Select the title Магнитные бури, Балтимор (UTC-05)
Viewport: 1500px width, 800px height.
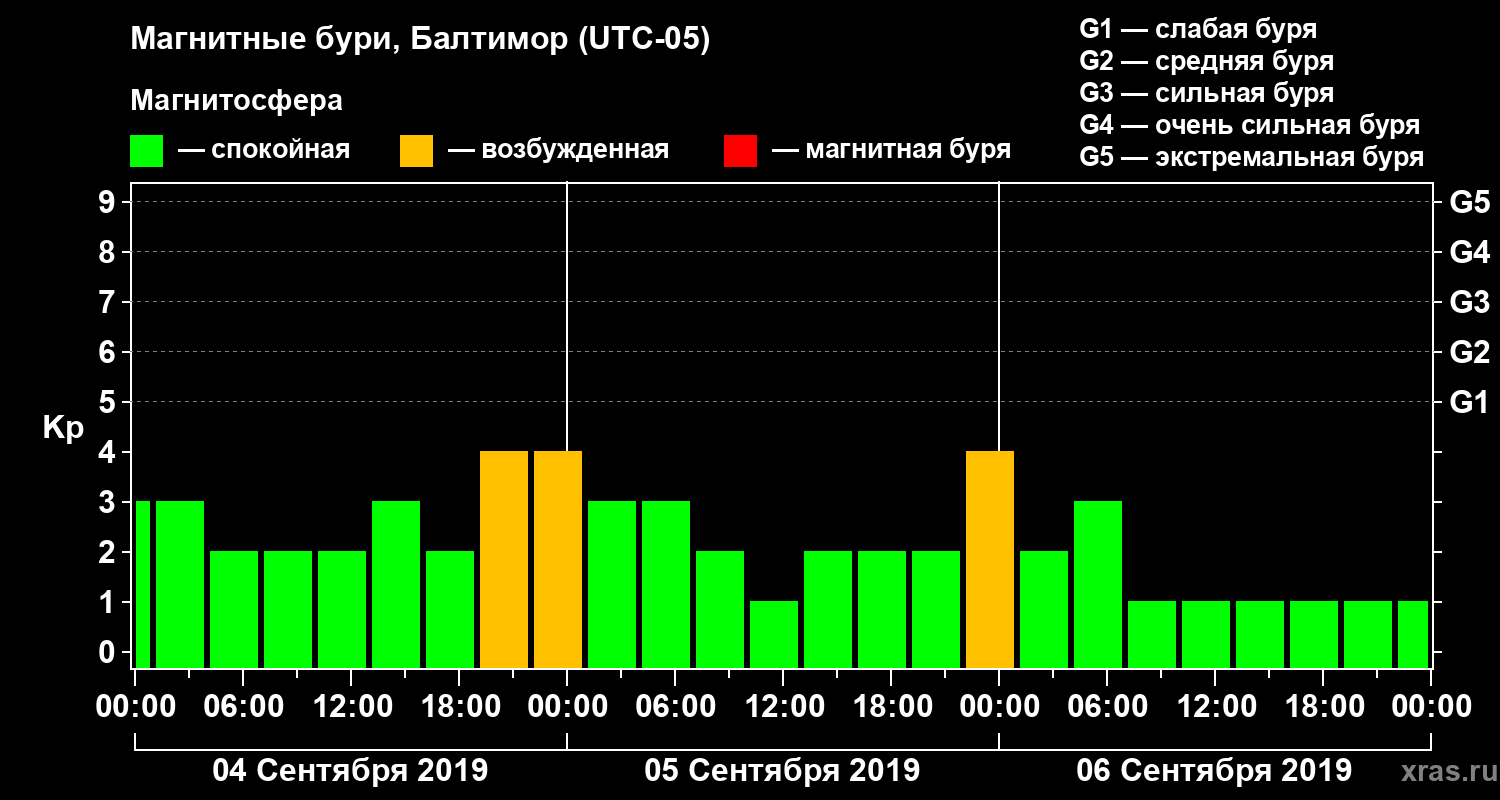click(x=420, y=40)
